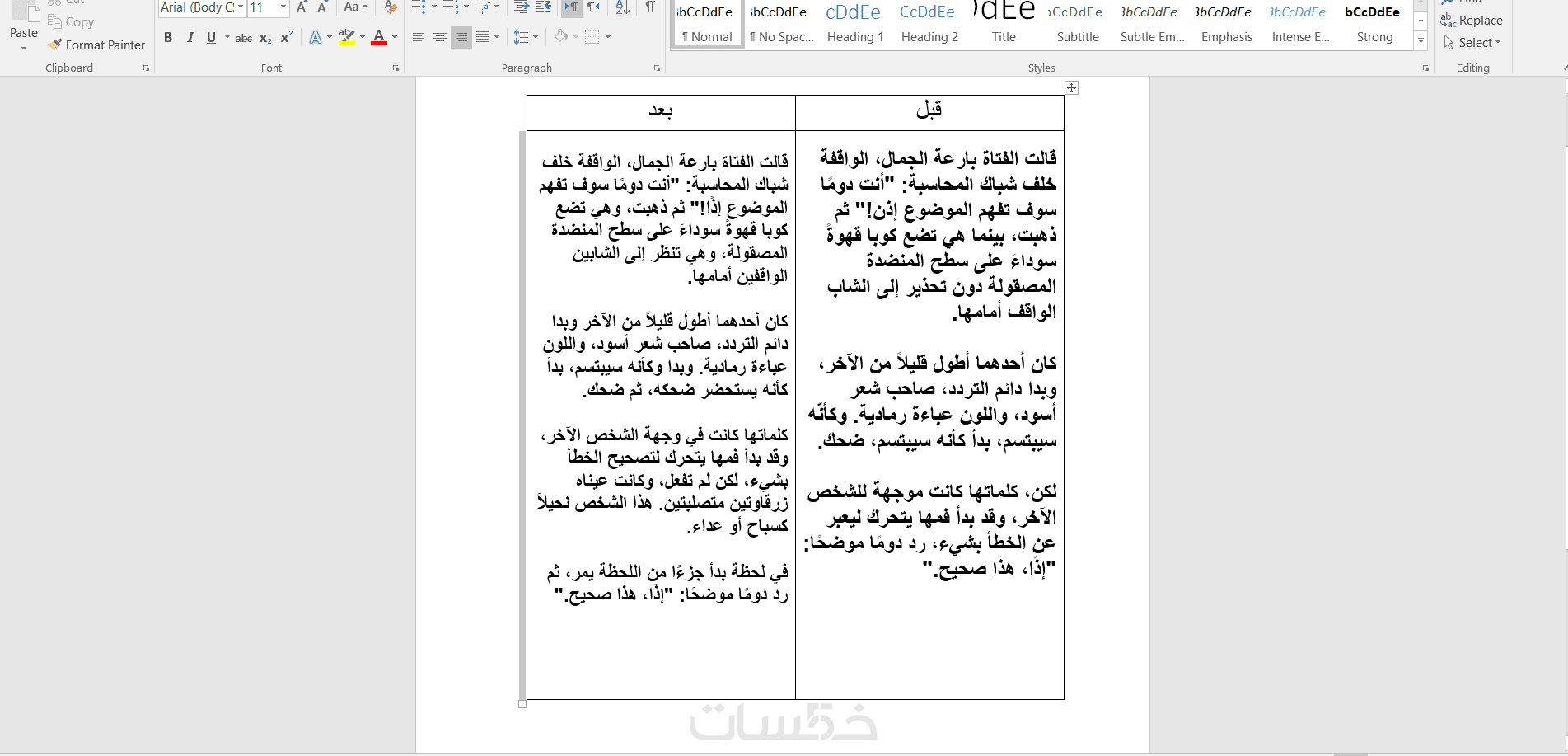Click the Replace command
This screenshot has width=1568, height=756.
[1472, 21]
